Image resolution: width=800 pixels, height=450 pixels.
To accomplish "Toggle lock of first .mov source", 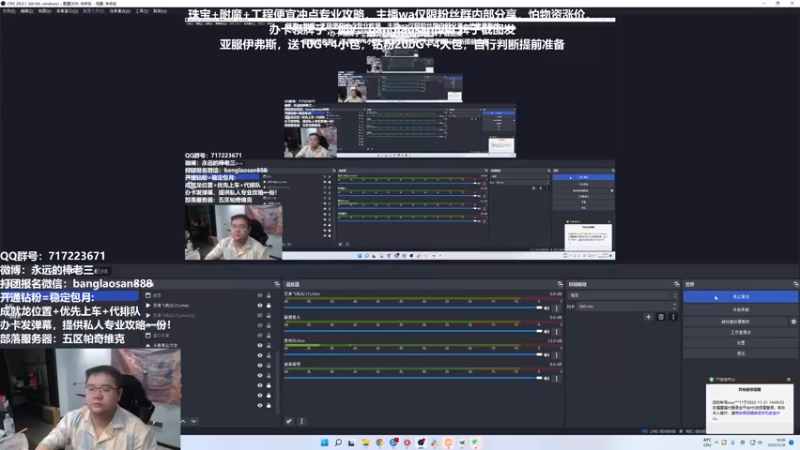I will (x=269, y=305).
